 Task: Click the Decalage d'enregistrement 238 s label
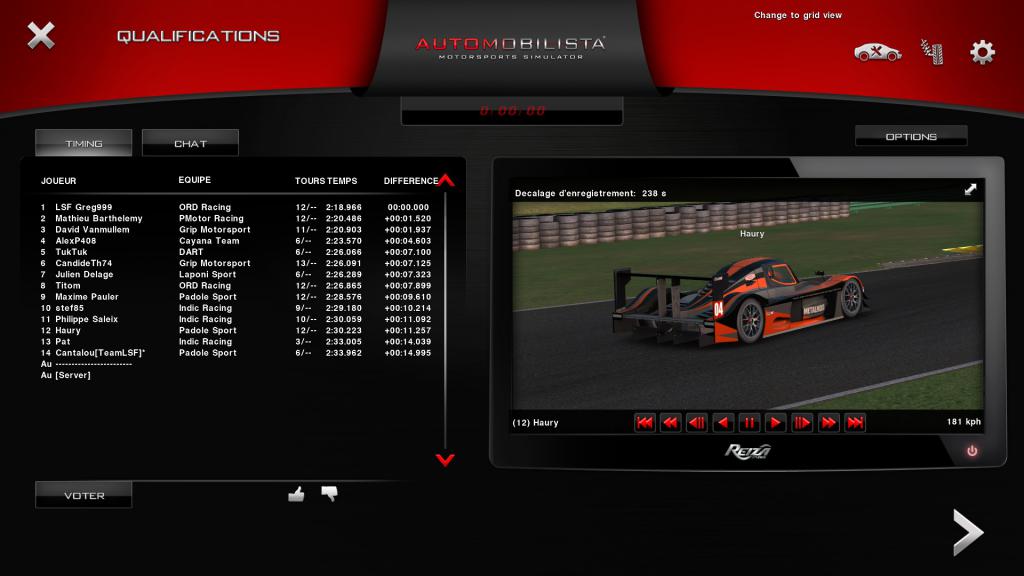point(590,193)
